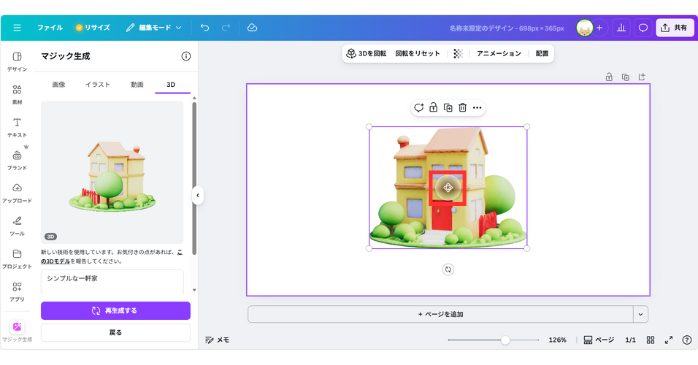
Task: Open the プロジェクト sidebar panel
Action: (17, 259)
